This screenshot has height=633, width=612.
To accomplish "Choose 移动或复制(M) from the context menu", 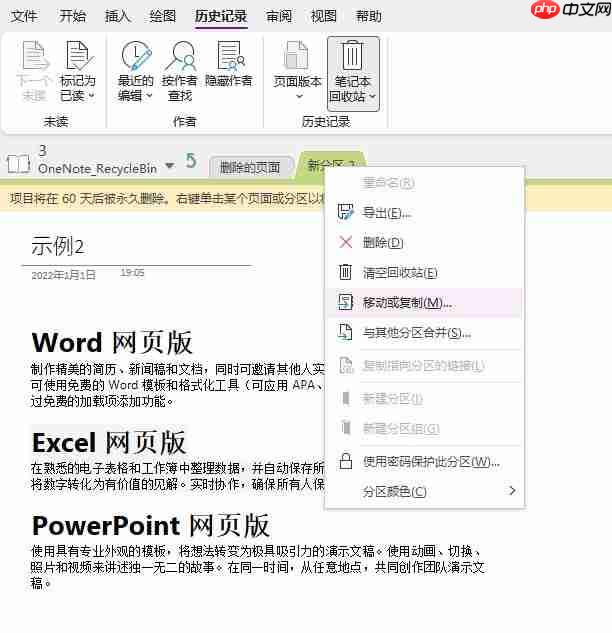I will [424, 302].
